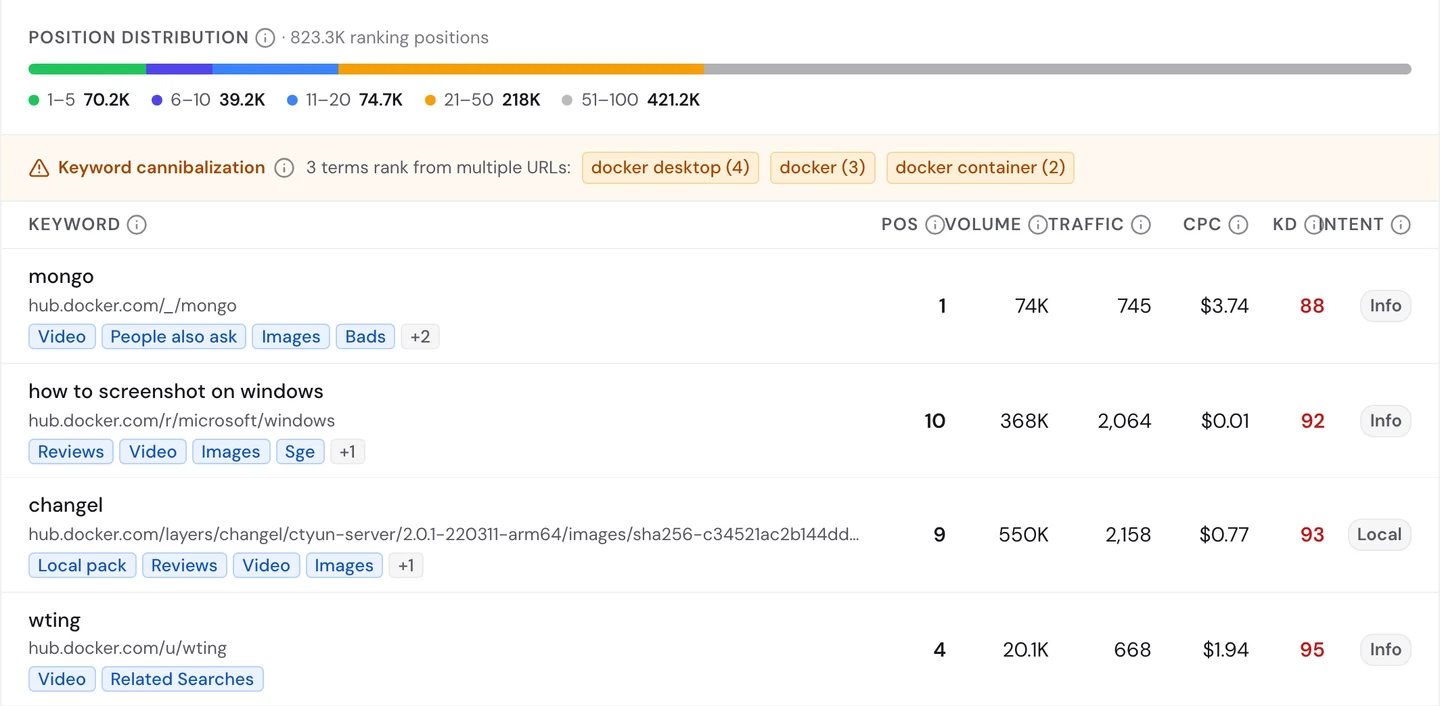Screen dimensions: 1440x706
Task: Sort by the KEYWORD column header
Action: point(74,225)
